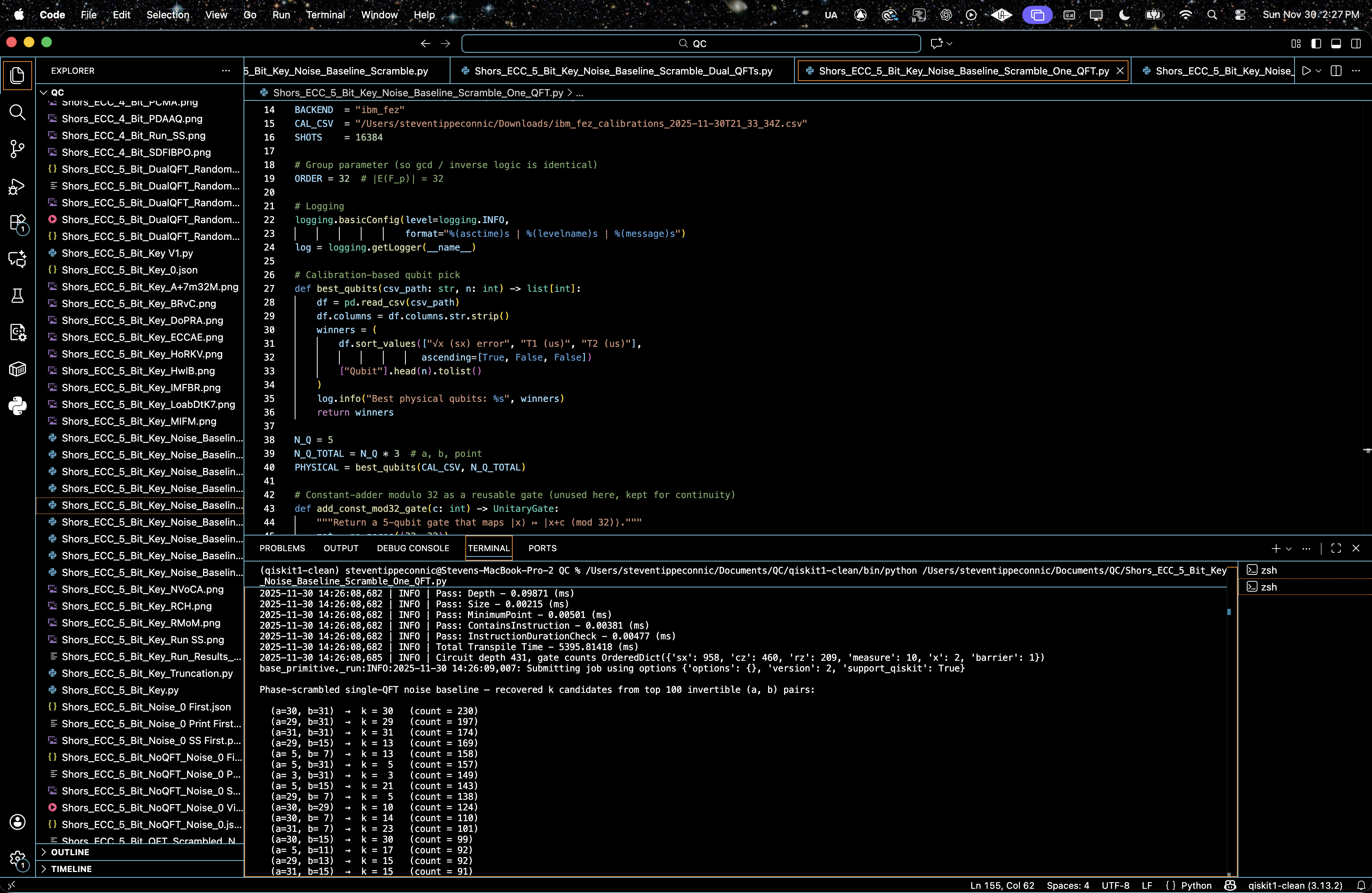Open notifications bell in status bar
Screen dimensions: 1372x893
(x=1361, y=885)
